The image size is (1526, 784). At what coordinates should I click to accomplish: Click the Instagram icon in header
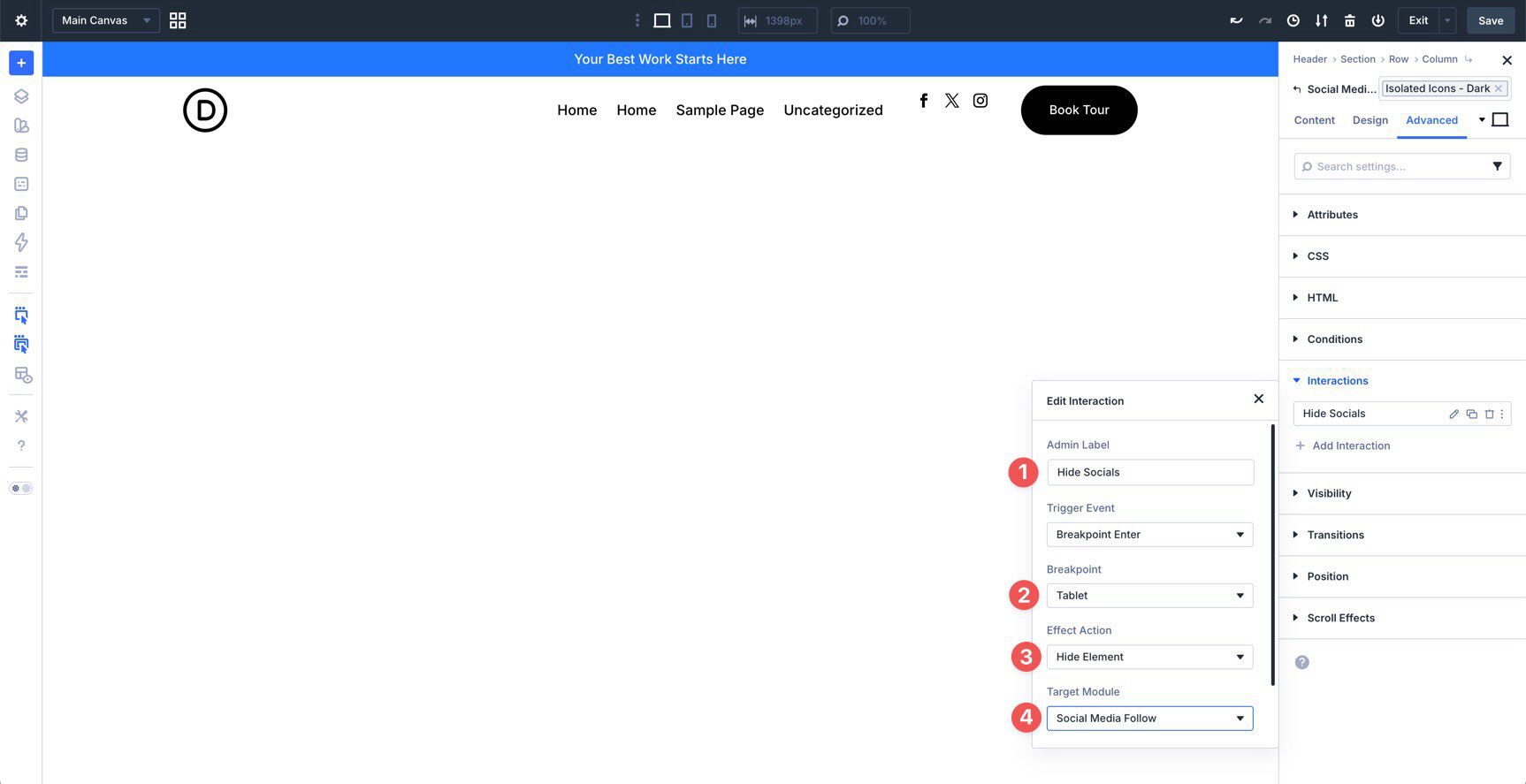(980, 101)
